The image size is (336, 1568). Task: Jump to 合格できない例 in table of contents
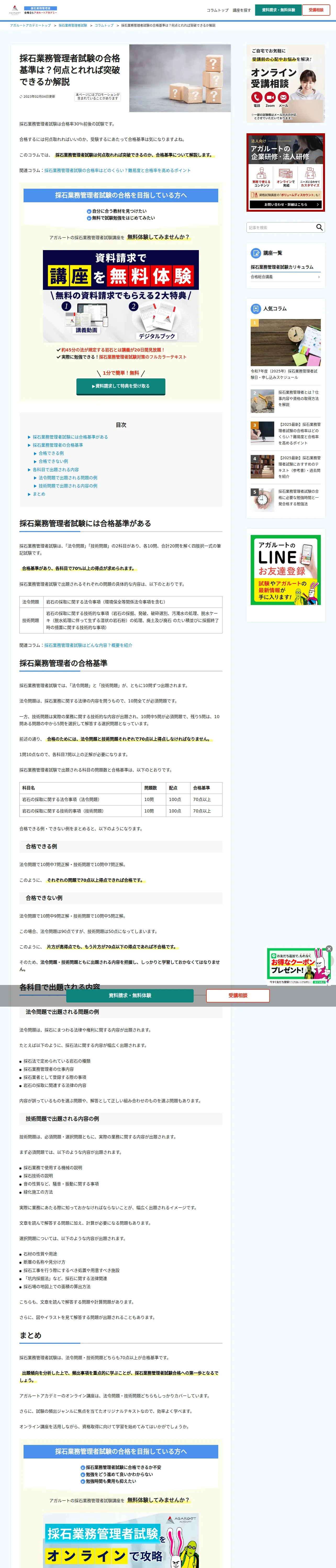(53, 462)
